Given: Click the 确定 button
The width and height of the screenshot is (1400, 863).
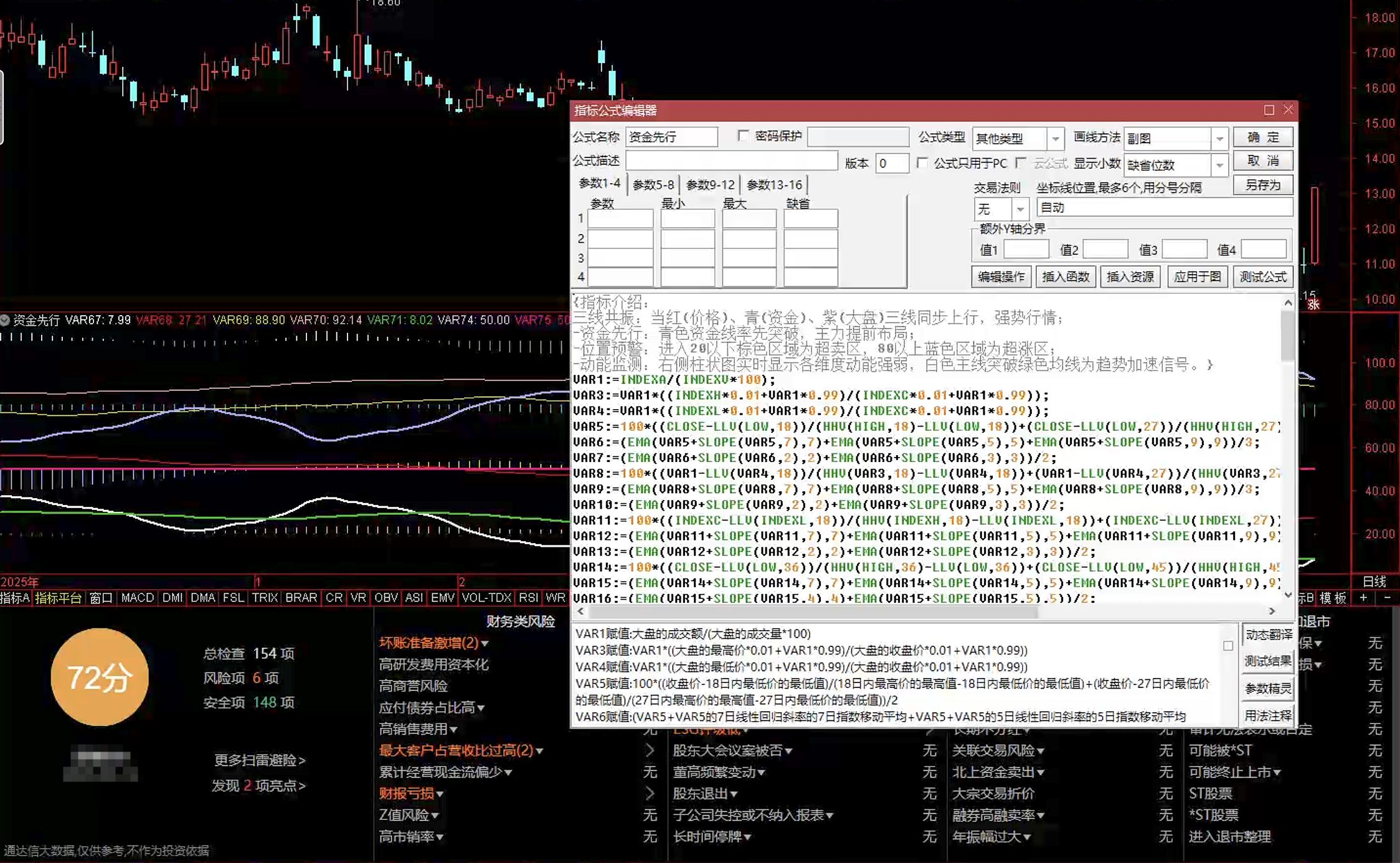Looking at the screenshot, I should 1263,137.
